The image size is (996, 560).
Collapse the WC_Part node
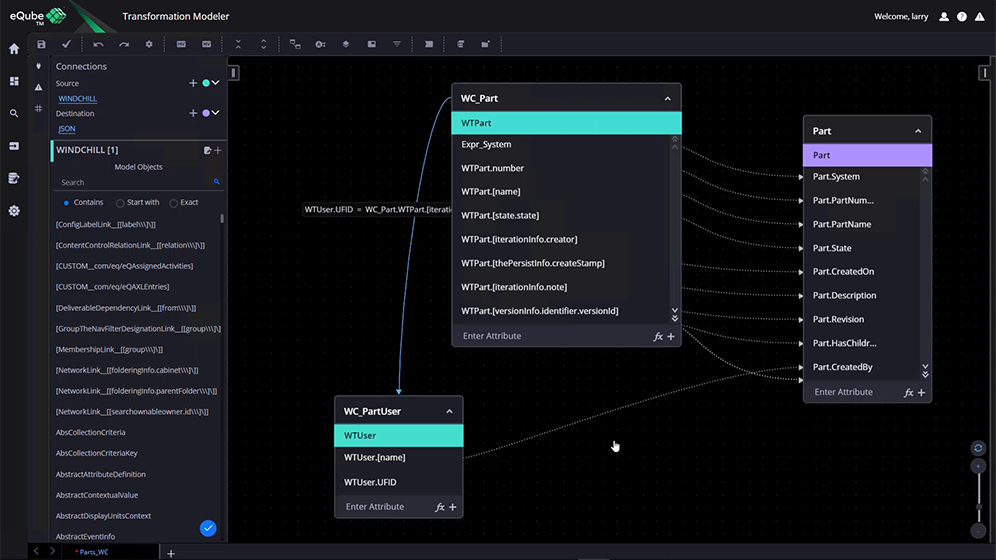coord(668,98)
